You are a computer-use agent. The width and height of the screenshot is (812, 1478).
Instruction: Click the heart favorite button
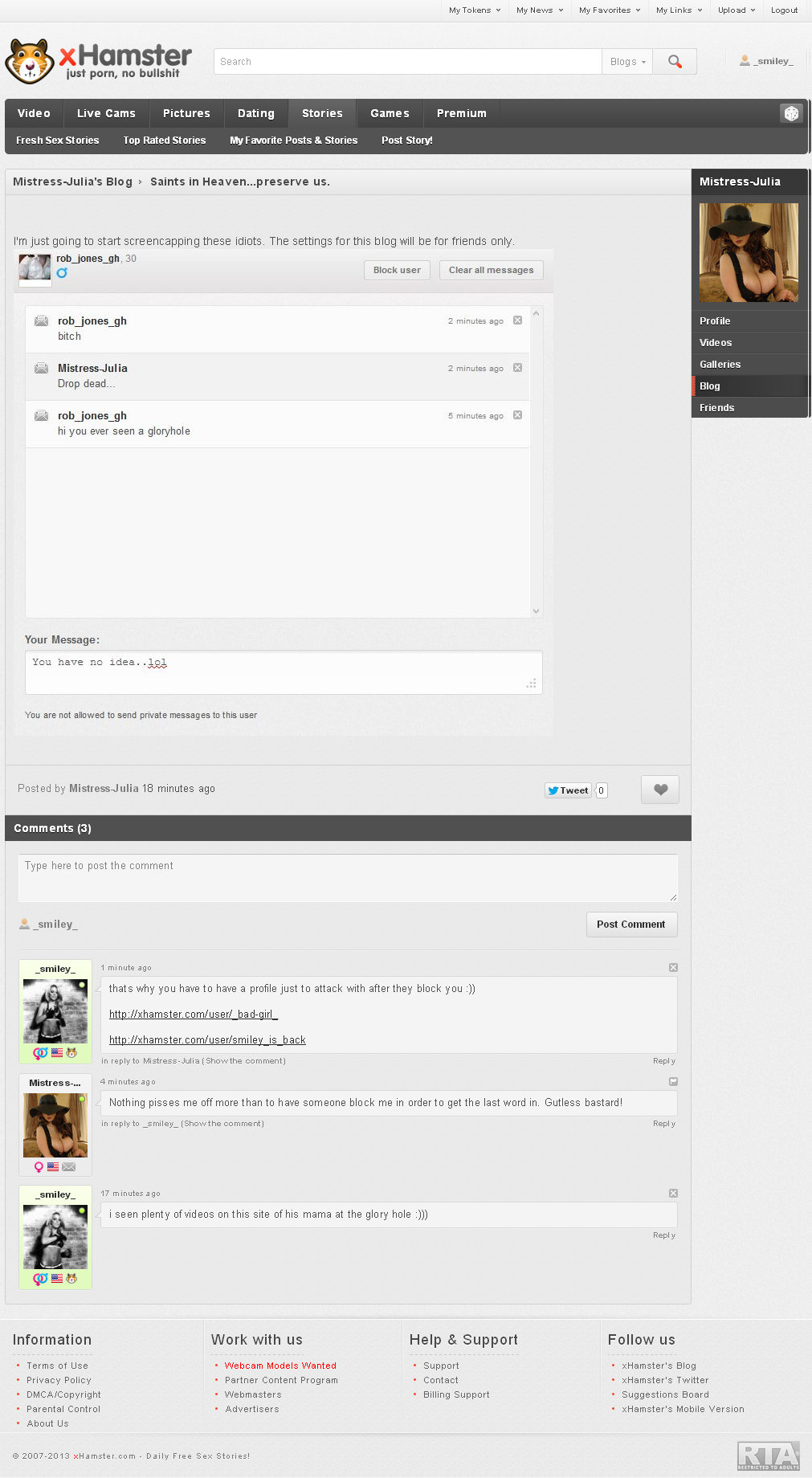(x=660, y=790)
